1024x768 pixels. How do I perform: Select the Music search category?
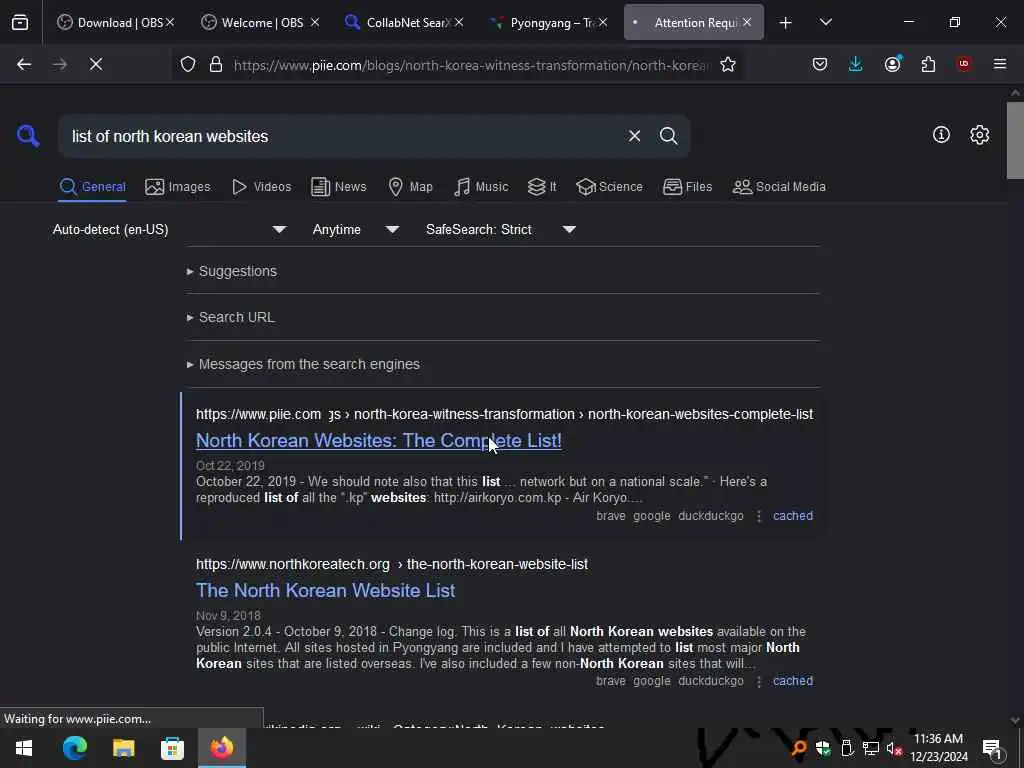point(481,187)
